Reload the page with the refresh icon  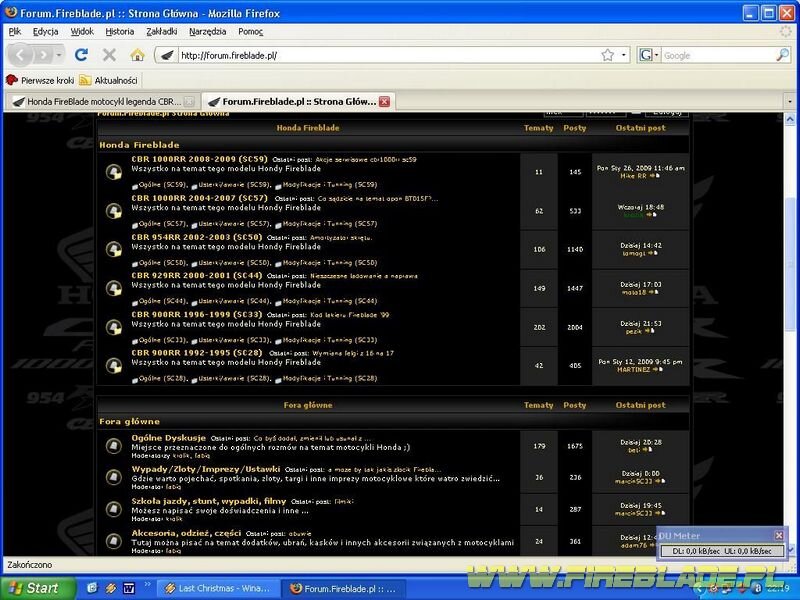point(82,55)
